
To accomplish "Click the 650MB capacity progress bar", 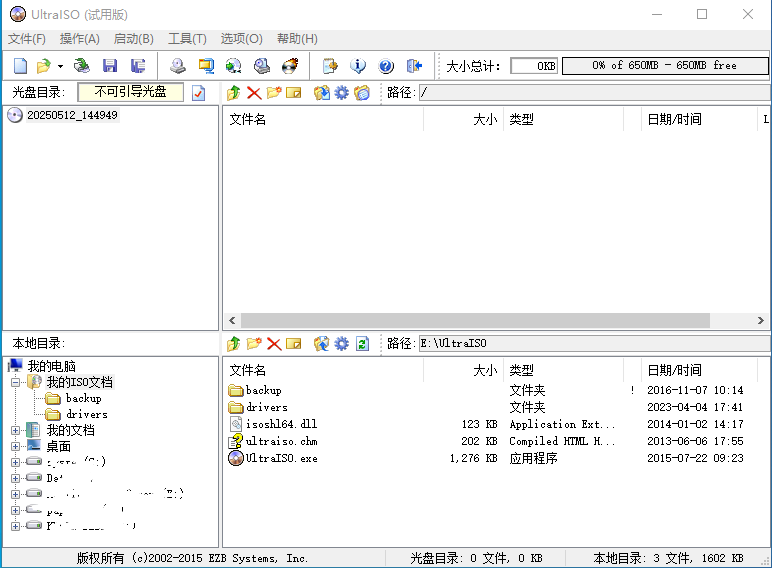I will pos(665,66).
